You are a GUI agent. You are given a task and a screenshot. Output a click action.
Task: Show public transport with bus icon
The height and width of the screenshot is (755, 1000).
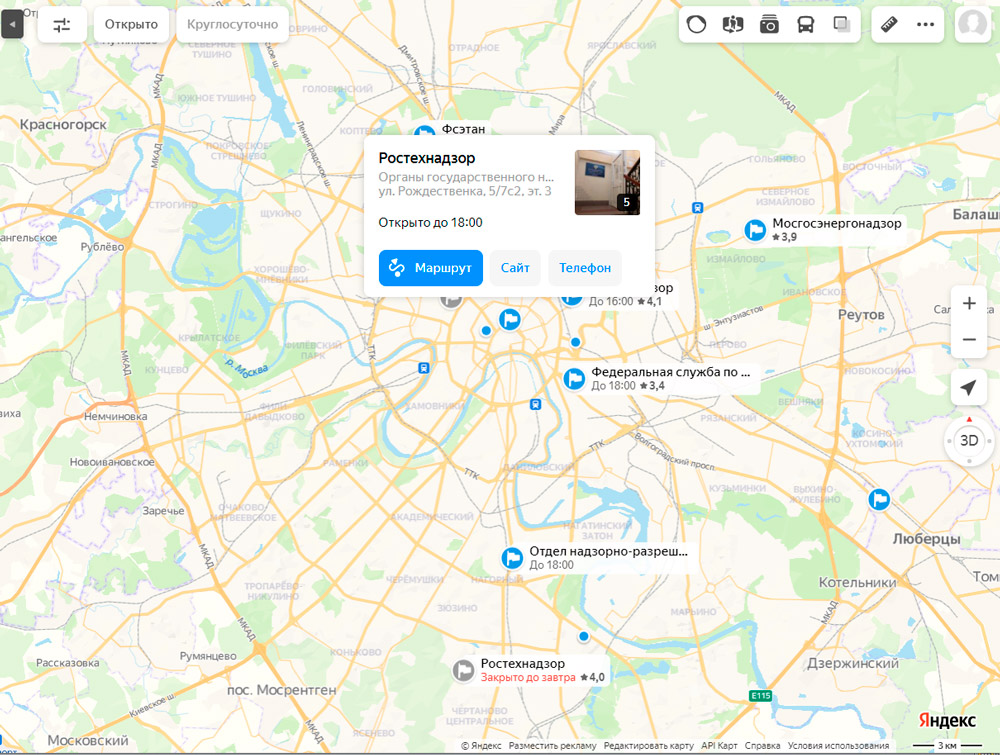coord(805,24)
